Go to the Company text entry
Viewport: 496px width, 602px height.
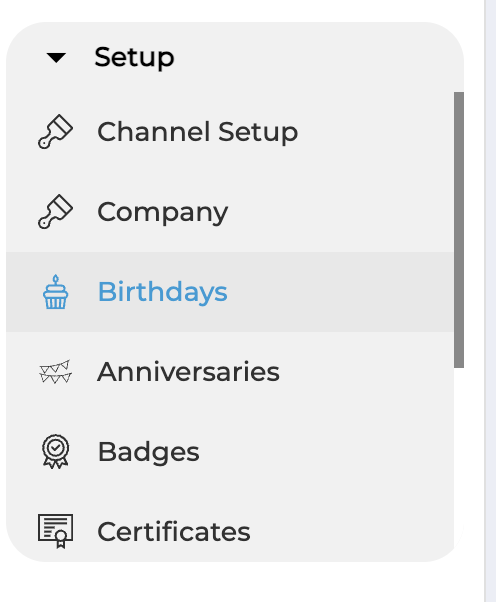tap(162, 212)
